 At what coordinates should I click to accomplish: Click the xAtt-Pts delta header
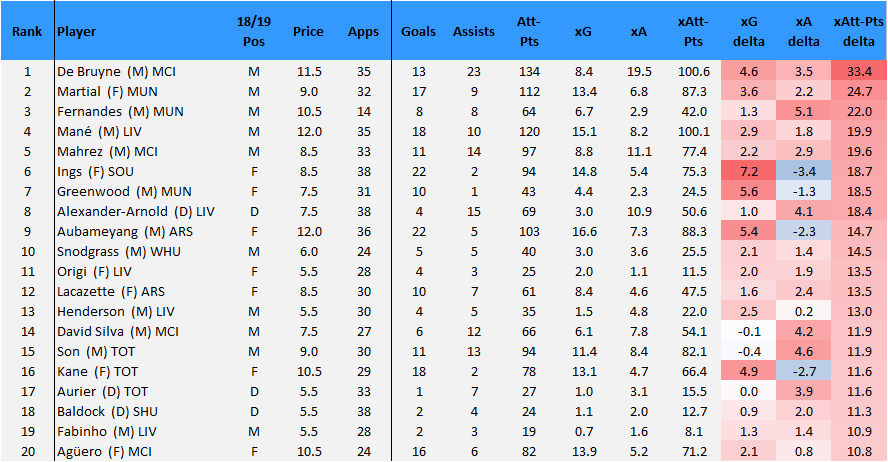(x=859, y=31)
